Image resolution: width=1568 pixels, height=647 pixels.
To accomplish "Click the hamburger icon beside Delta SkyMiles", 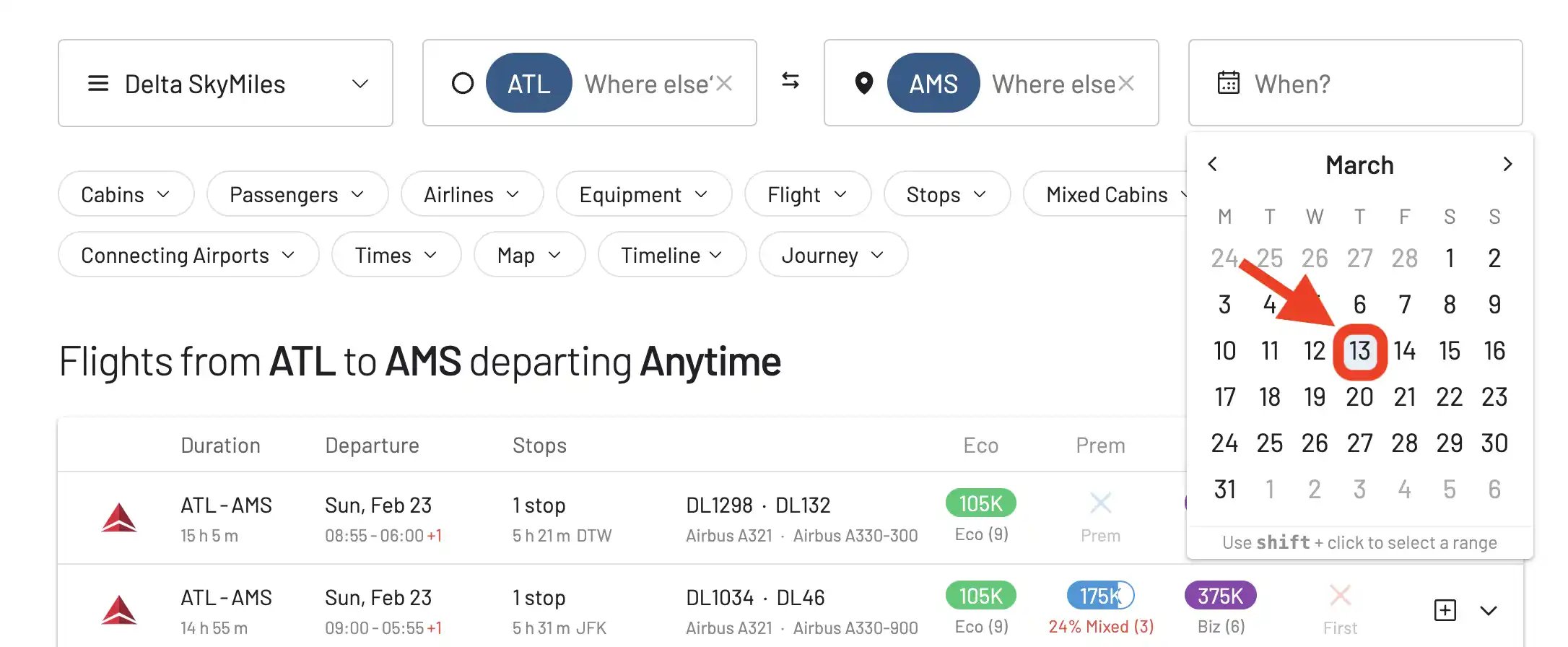I will 98,84.
